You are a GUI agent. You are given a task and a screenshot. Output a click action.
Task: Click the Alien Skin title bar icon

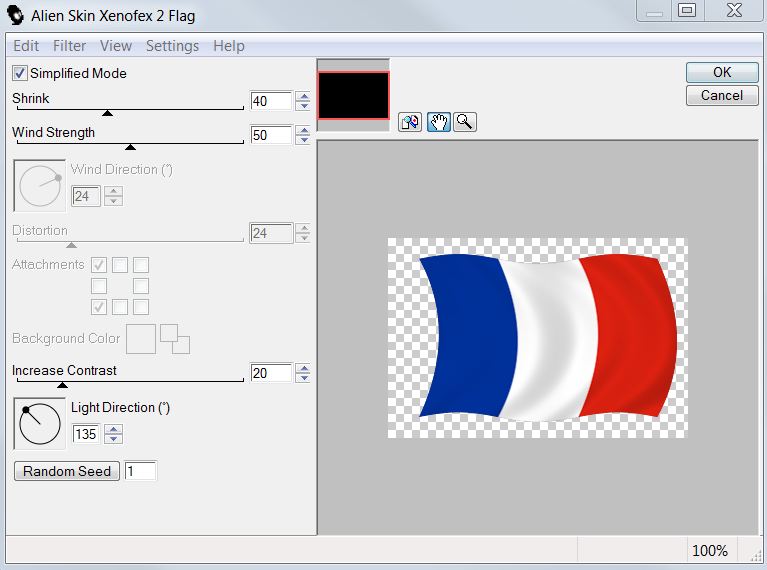point(16,15)
